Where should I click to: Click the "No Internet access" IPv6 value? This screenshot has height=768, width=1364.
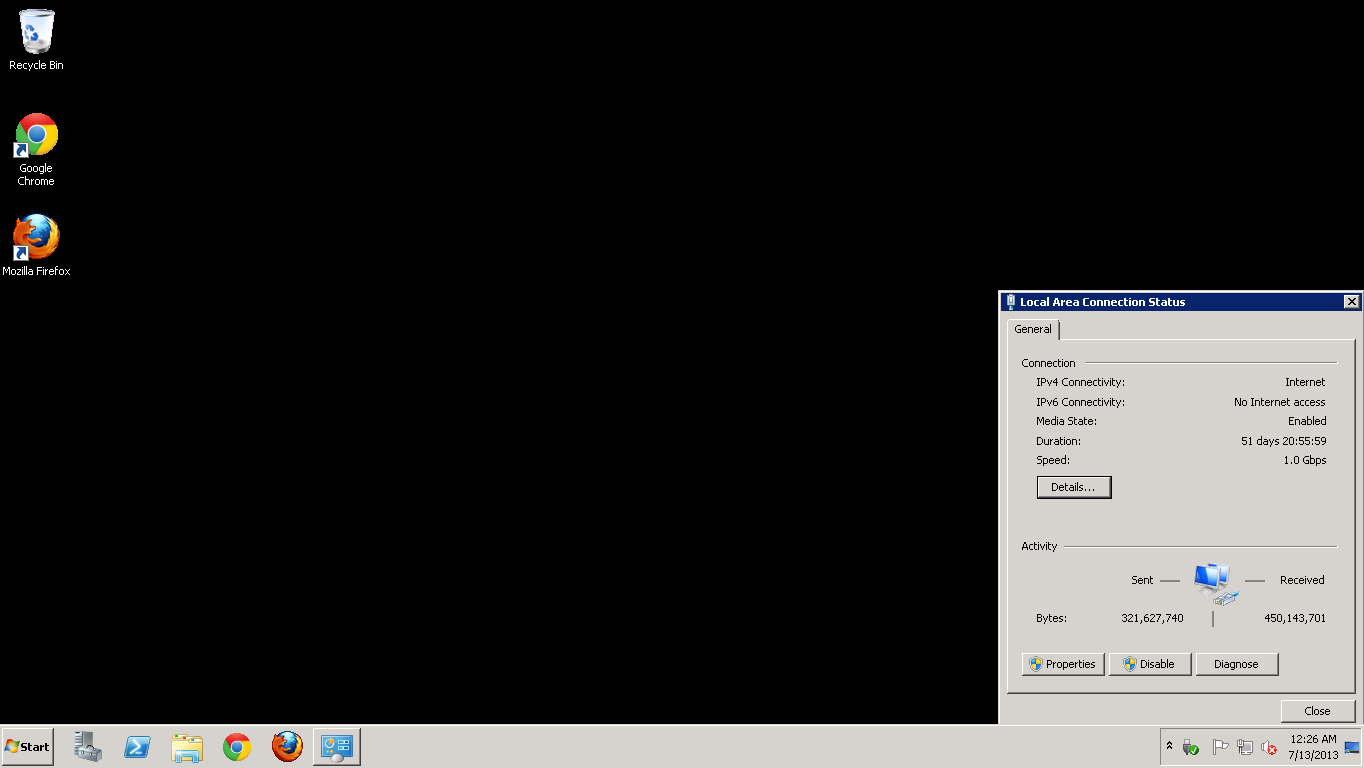[x=1280, y=402]
